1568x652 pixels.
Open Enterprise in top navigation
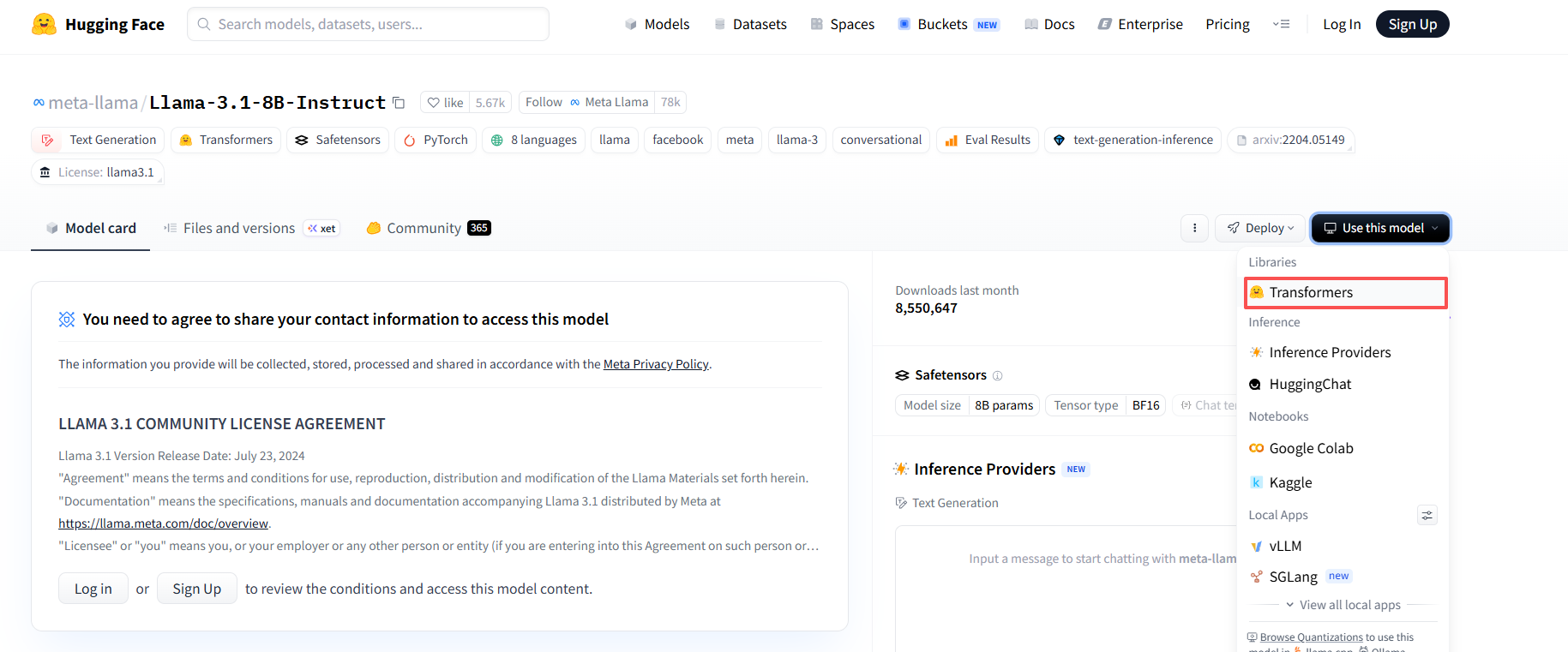click(x=1140, y=24)
